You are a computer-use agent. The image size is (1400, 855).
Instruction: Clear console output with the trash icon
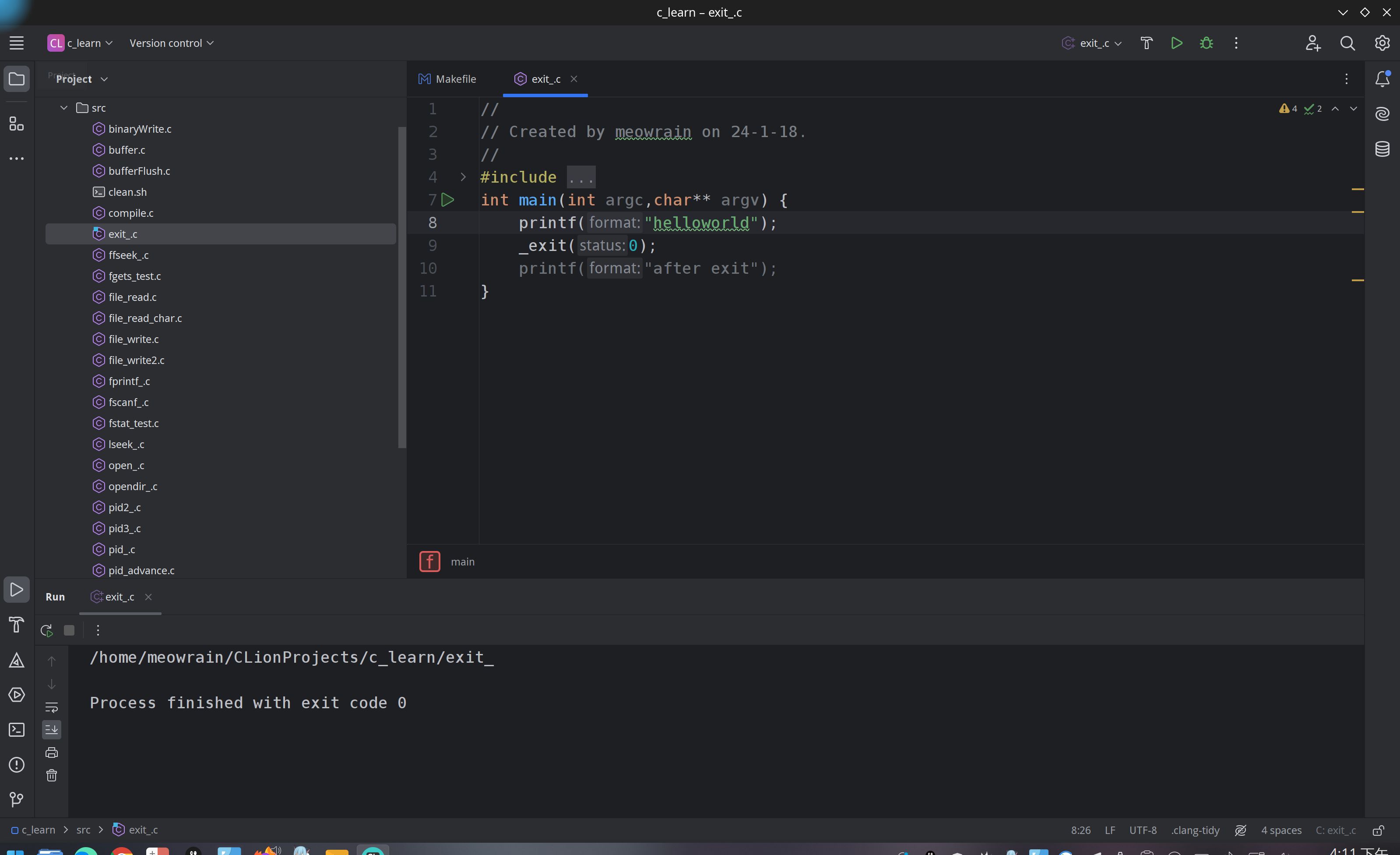[x=52, y=775]
